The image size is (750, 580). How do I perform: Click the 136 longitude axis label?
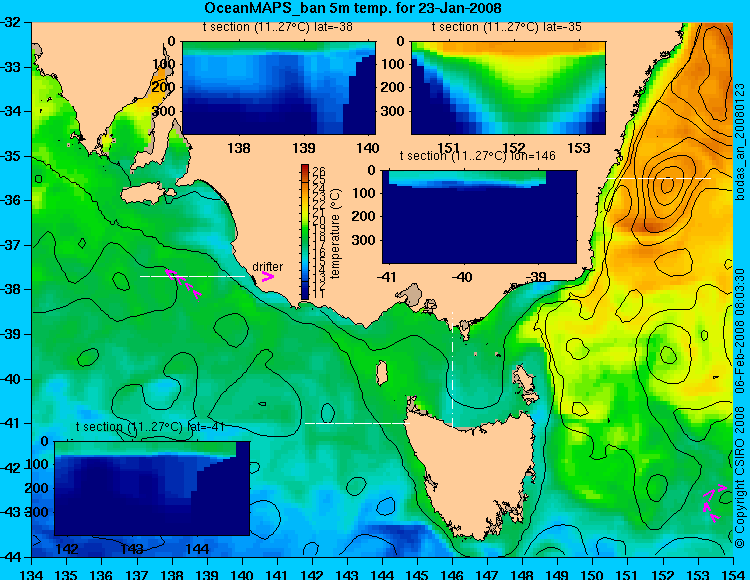click(102, 574)
